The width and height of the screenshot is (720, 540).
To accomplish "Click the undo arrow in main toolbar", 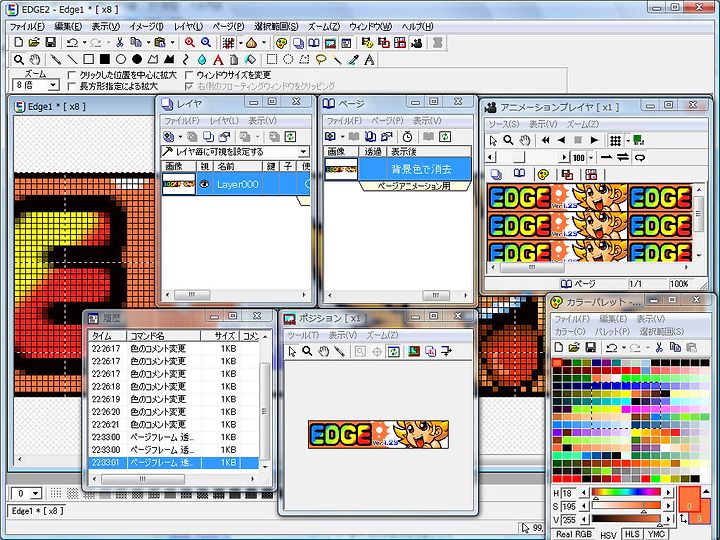I will 72,43.
